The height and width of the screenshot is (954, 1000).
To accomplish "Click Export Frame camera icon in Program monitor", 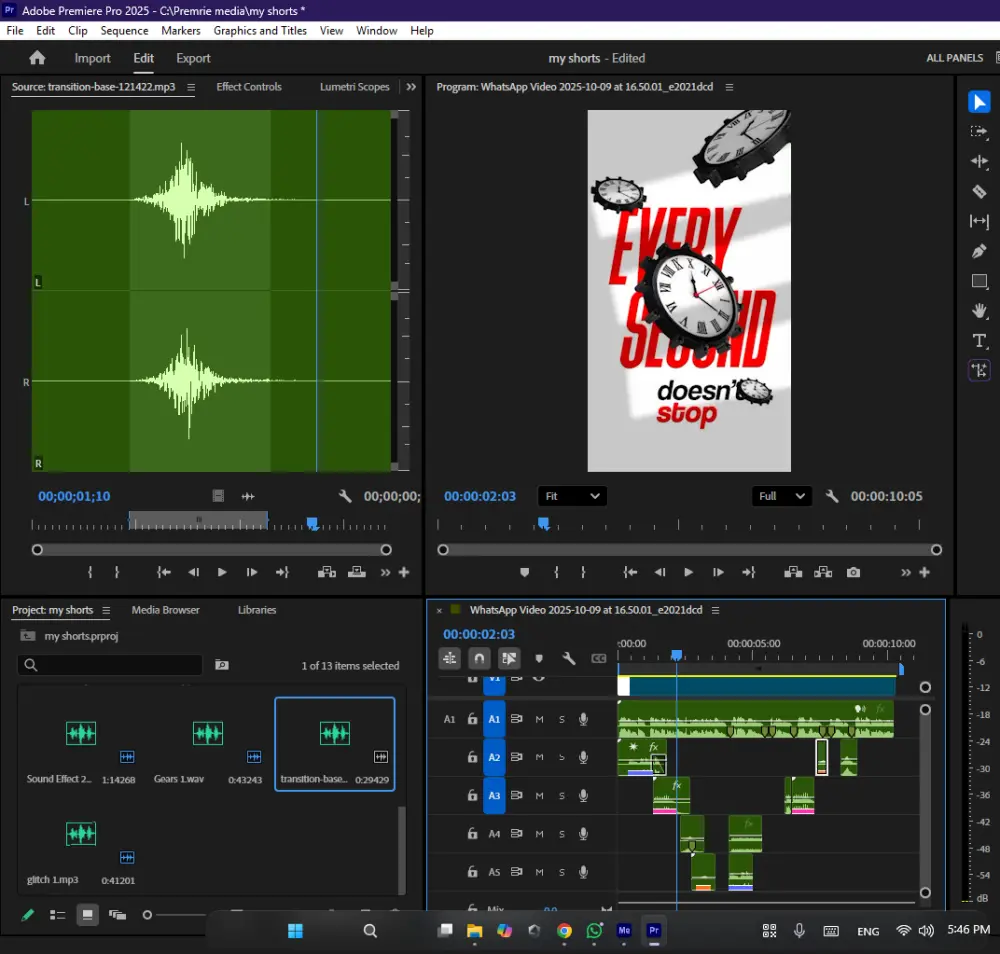I will point(853,572).
